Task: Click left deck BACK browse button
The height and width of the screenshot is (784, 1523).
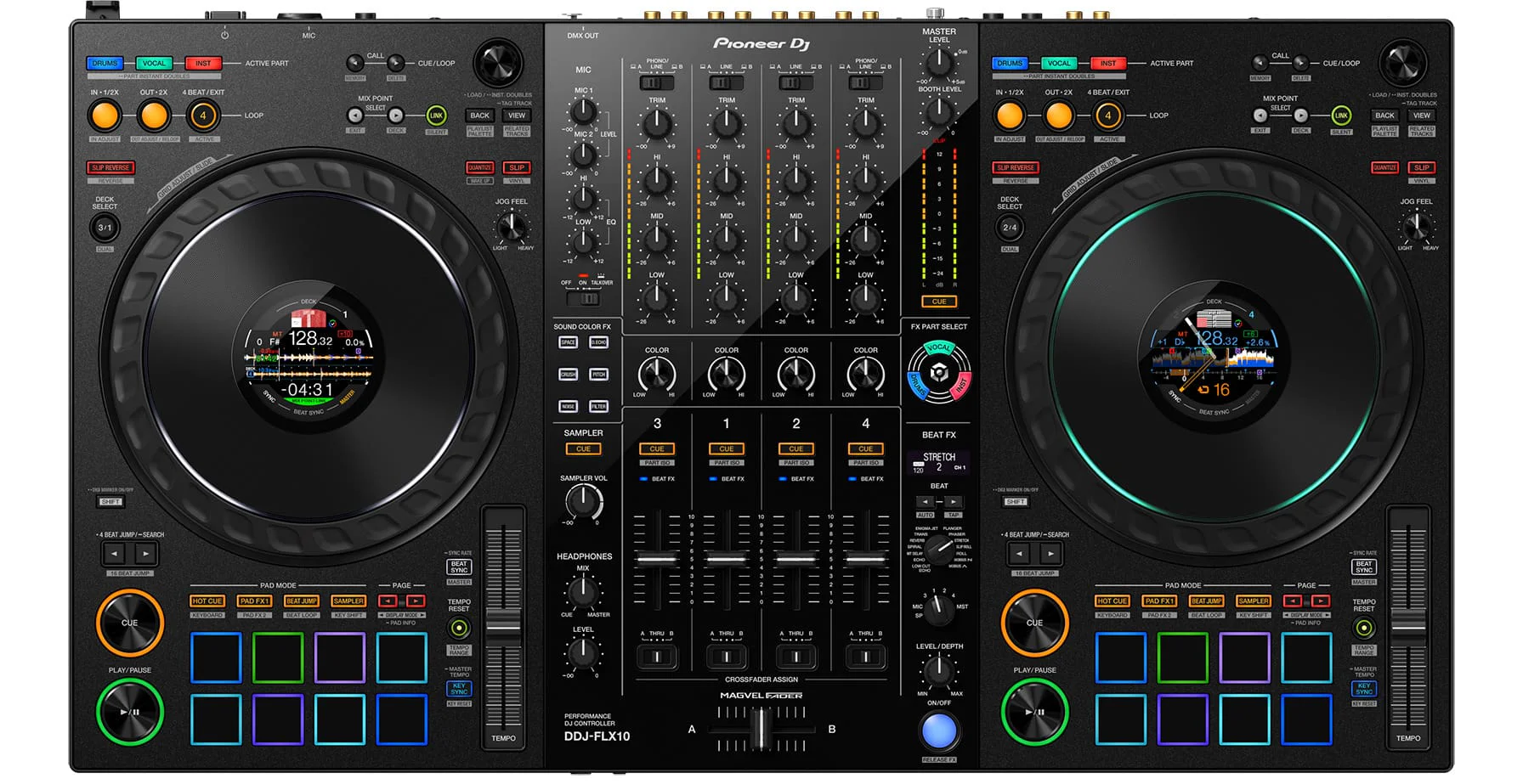Action: click(480, 116)
